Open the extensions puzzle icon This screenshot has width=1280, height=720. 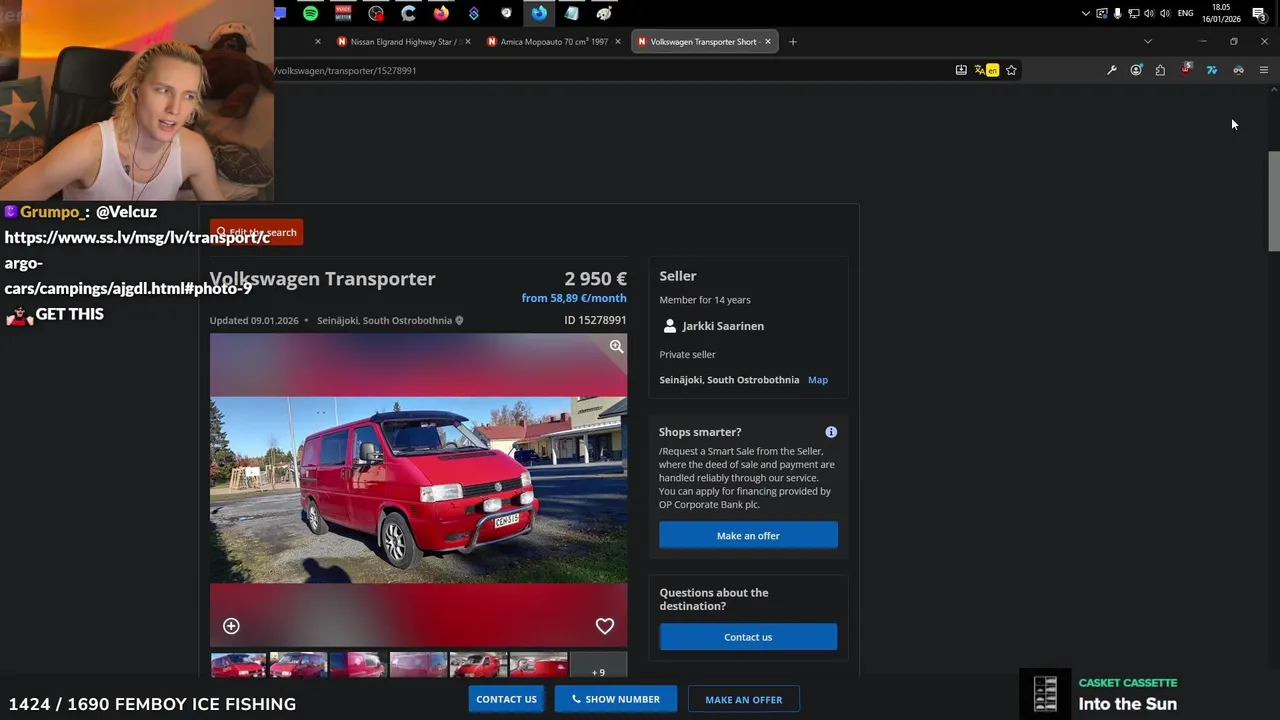[x=1160, y=70]
